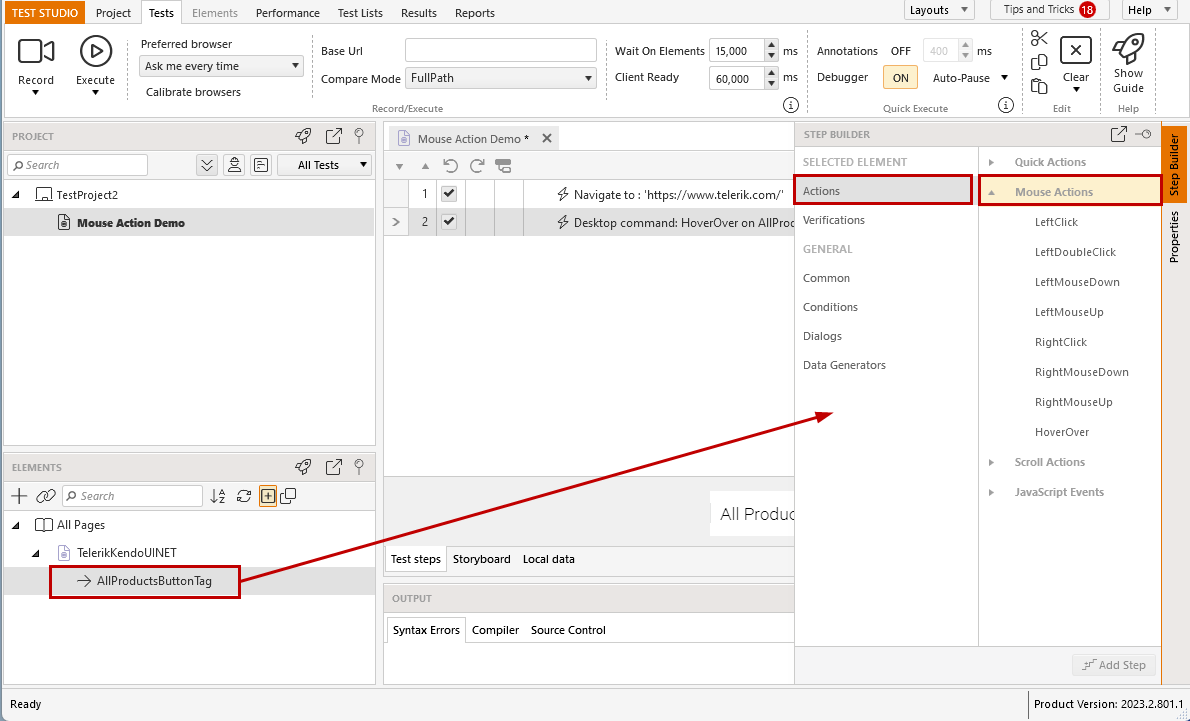This screenshot has width=1190, height=721.
Task: Switch to the Project ribbon tab
Action: coord(113,13)
